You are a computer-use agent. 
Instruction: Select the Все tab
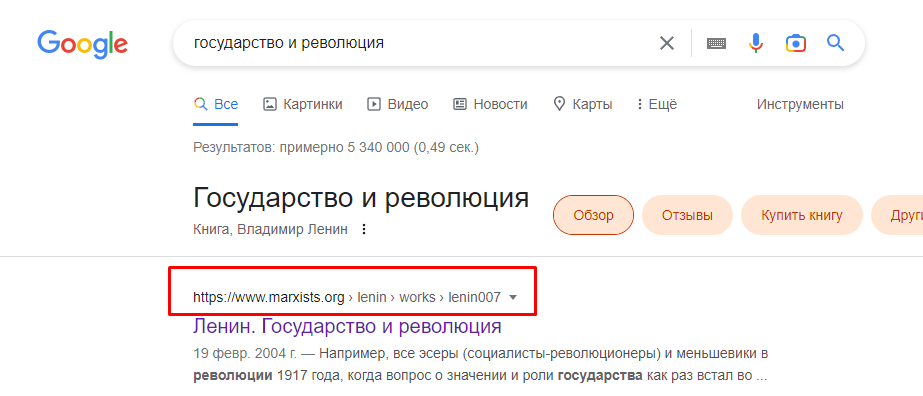215,105
